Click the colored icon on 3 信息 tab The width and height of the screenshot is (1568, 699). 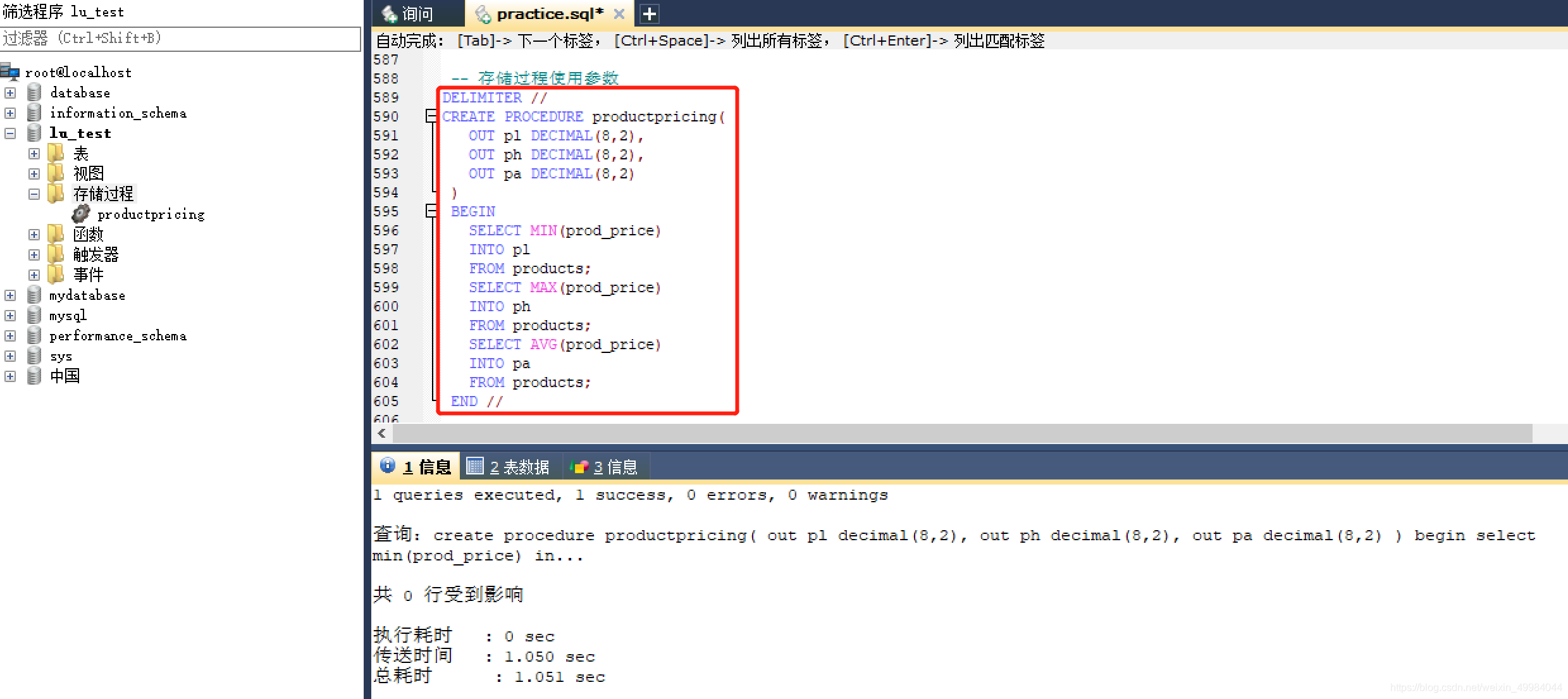pos(579,467)
